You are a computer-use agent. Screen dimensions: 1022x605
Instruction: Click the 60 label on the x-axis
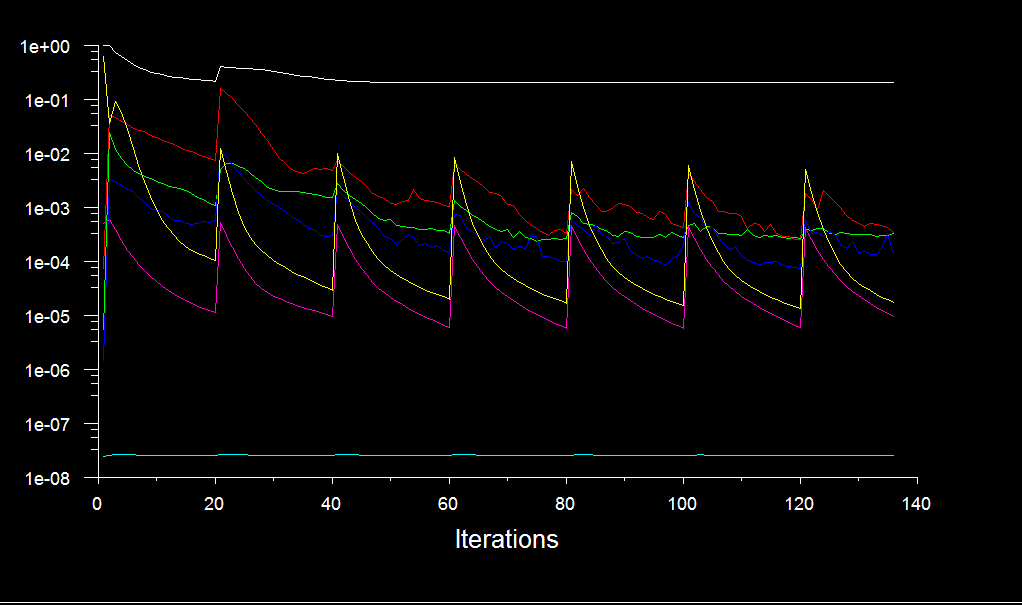448,503
